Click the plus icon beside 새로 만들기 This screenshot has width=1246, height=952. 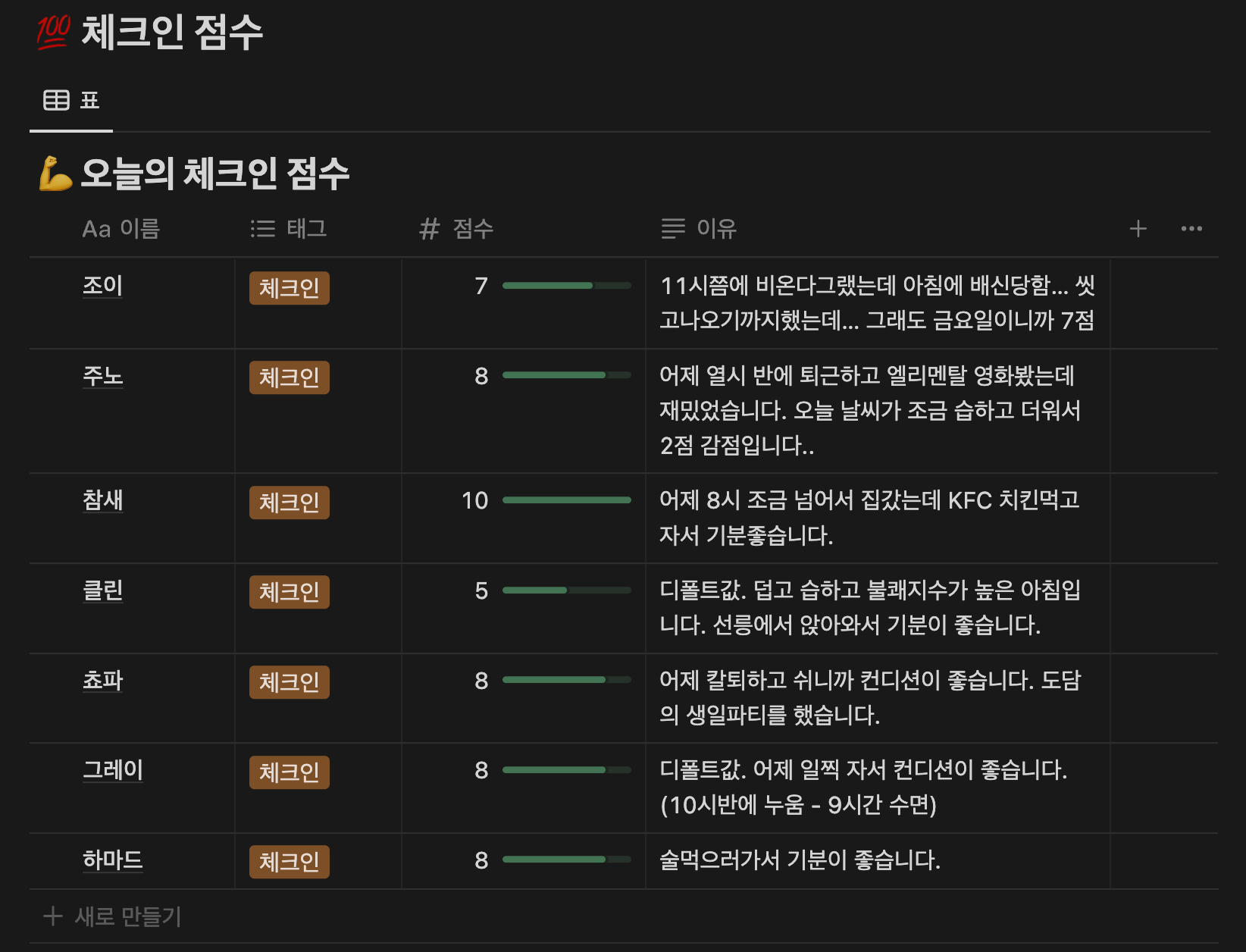(53, 916)
